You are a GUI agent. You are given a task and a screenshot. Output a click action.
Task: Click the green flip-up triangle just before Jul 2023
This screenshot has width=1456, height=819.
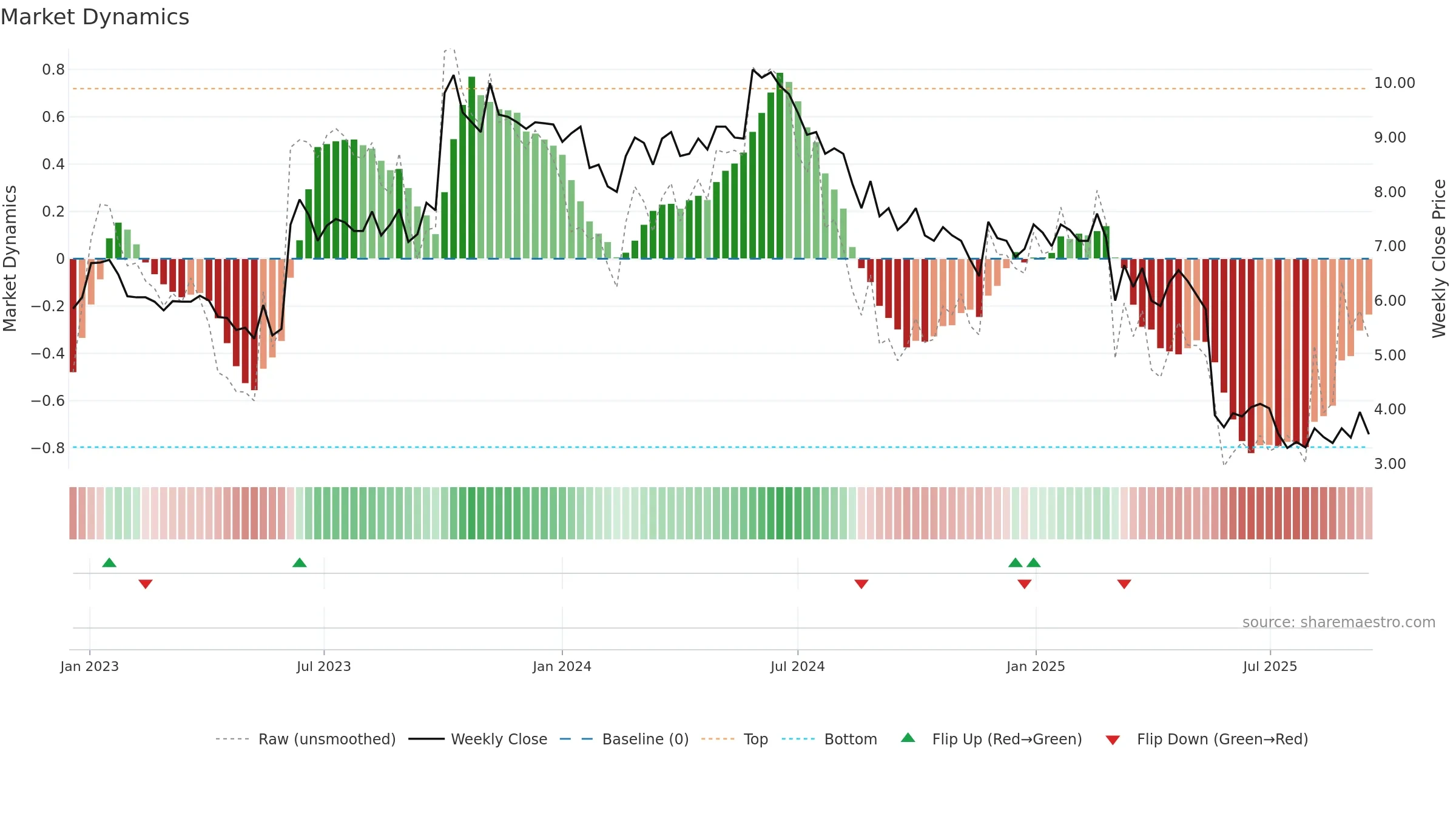tap(300, 562)
